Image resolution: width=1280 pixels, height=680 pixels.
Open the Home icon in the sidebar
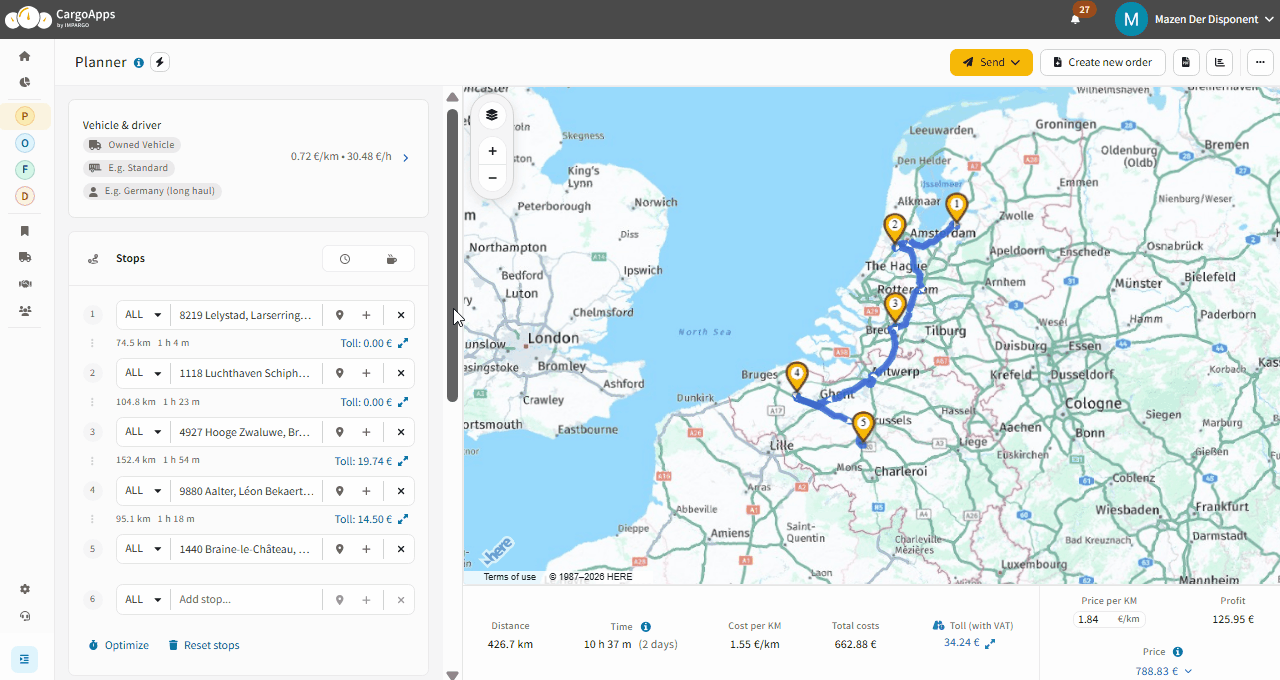click(x=25, y=56)
